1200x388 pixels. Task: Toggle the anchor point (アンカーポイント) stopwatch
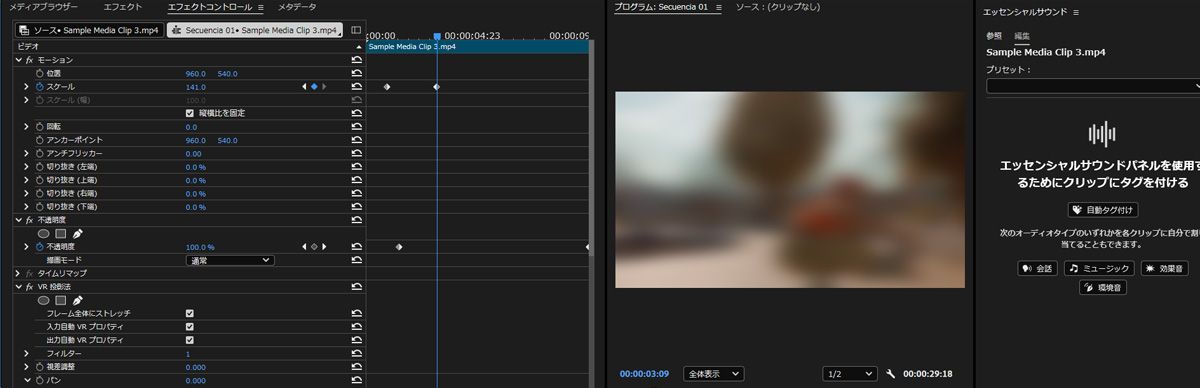pos(40,140)
